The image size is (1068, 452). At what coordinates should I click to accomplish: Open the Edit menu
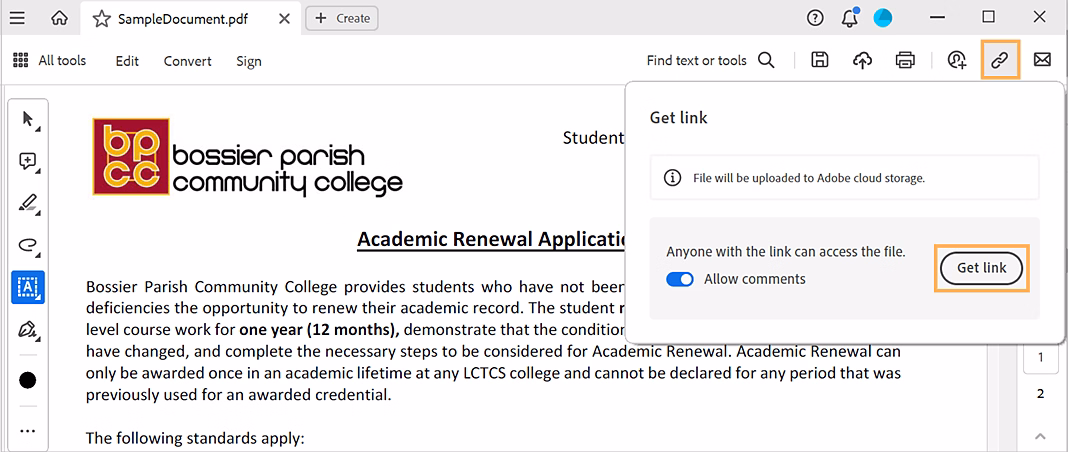pyautogui.click(x=127, y=61)
